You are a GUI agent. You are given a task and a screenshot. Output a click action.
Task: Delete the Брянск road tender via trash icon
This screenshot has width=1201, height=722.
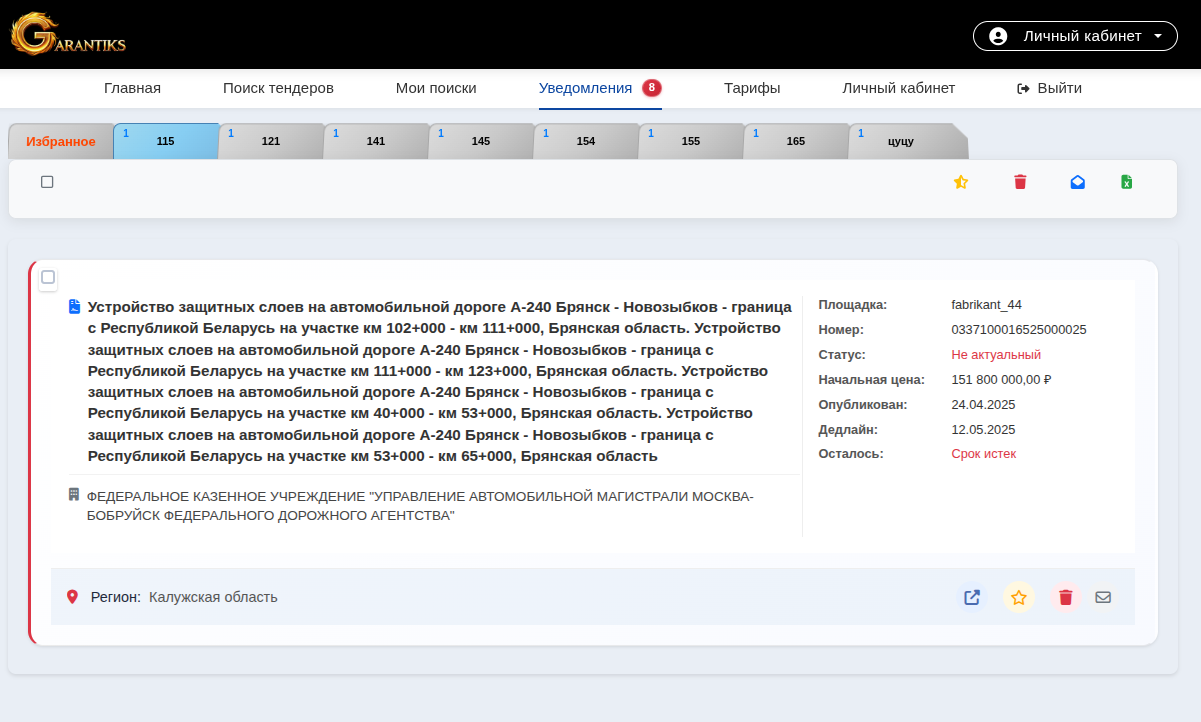pos(1065,597)
